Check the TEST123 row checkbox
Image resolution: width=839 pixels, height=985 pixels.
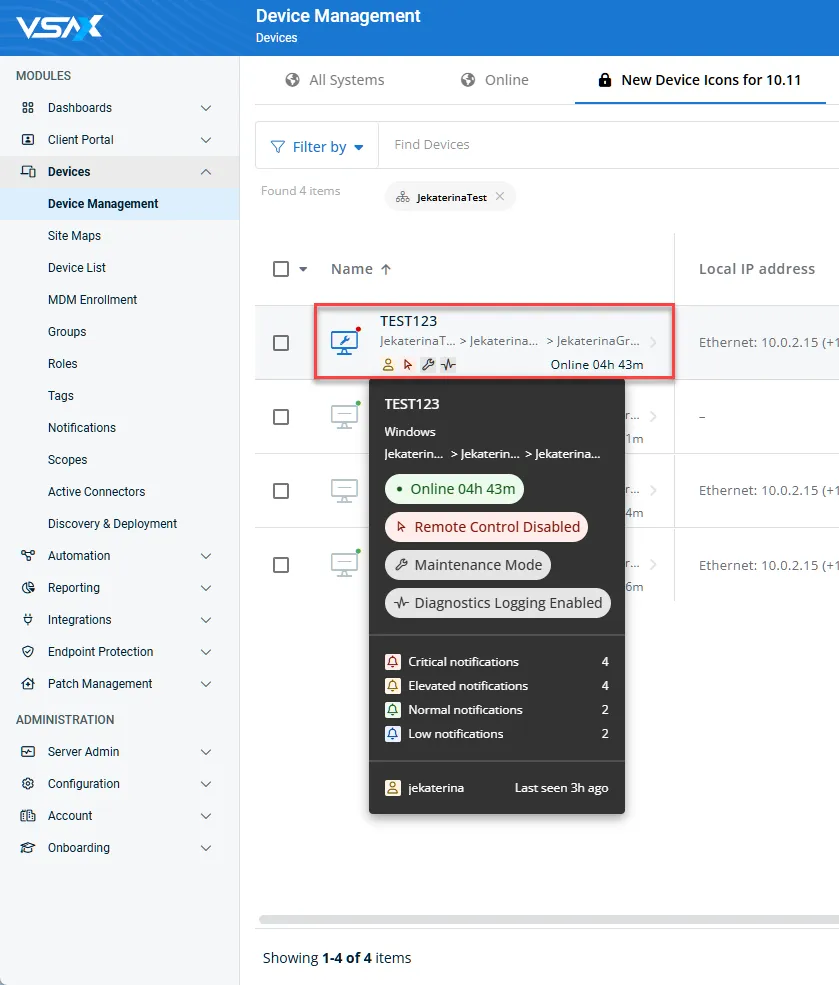click(281, 343)
